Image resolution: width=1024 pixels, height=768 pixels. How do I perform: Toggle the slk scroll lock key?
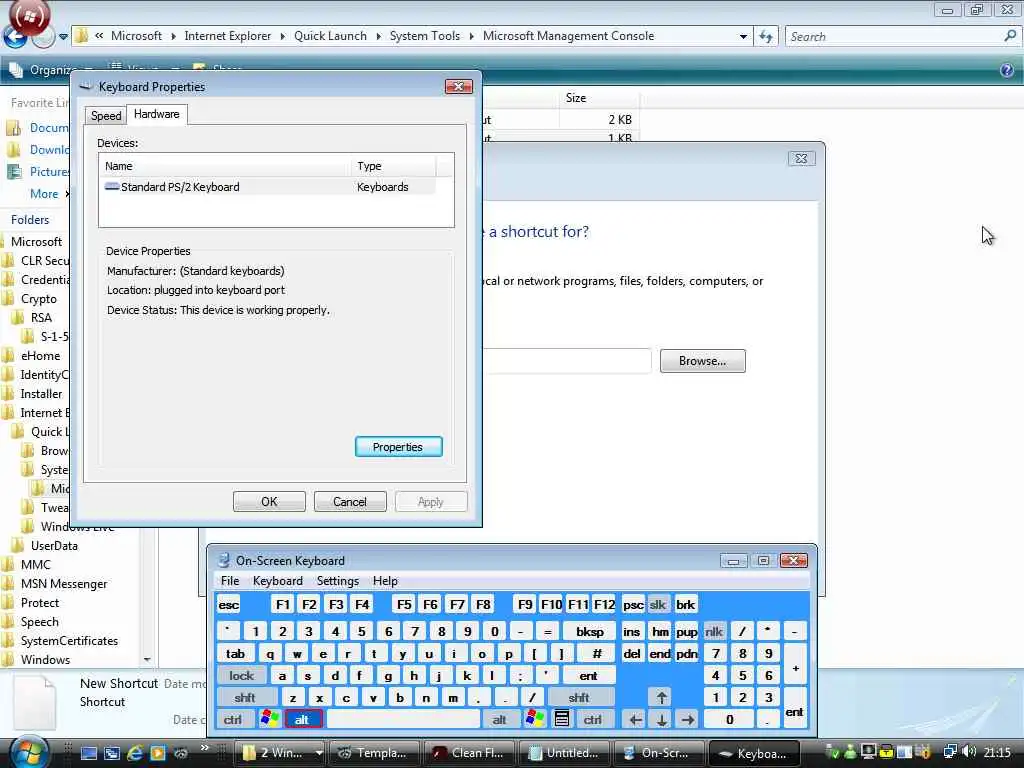658,605
